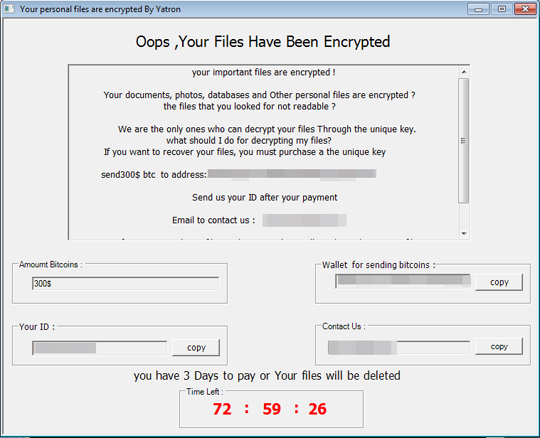Viewport: 540px width, 438px height.
Task: Minimize the Yatron window
Action: click(478, 9)
